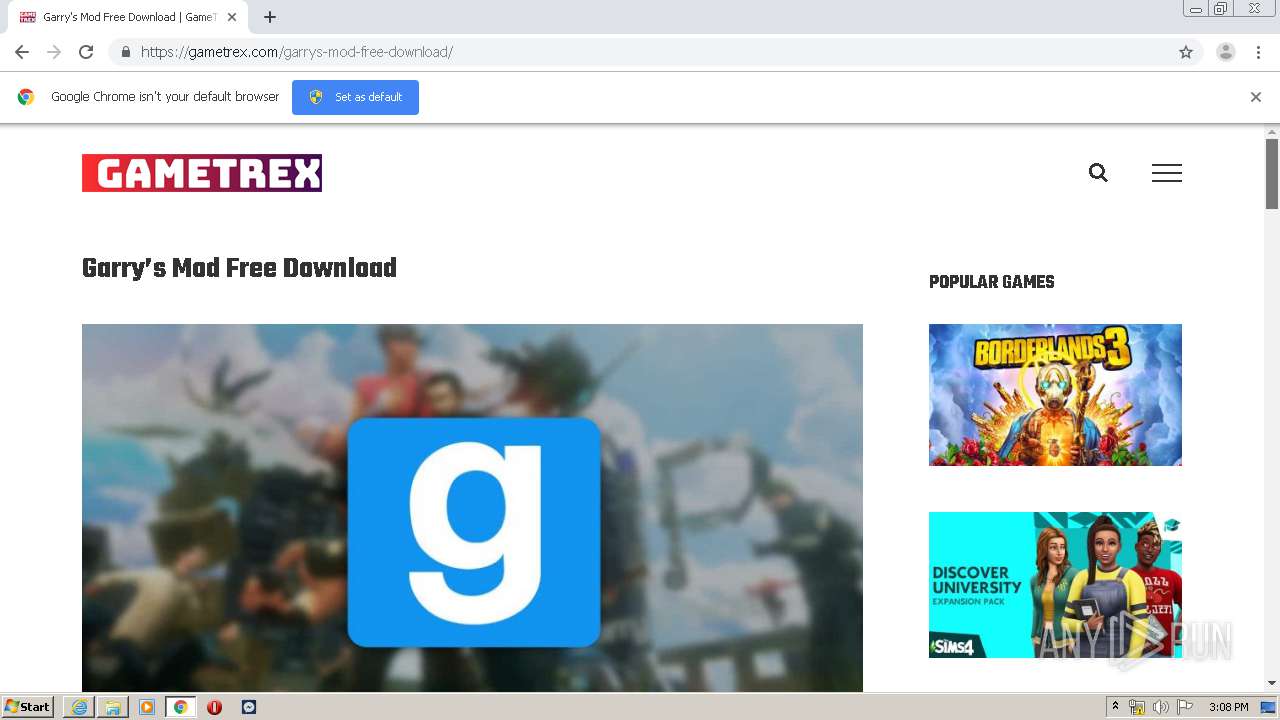This screenshot has height=720, width=1280.
Task: Open the Borderlands 3 game thumbnail
Action: pos(1055,395)
